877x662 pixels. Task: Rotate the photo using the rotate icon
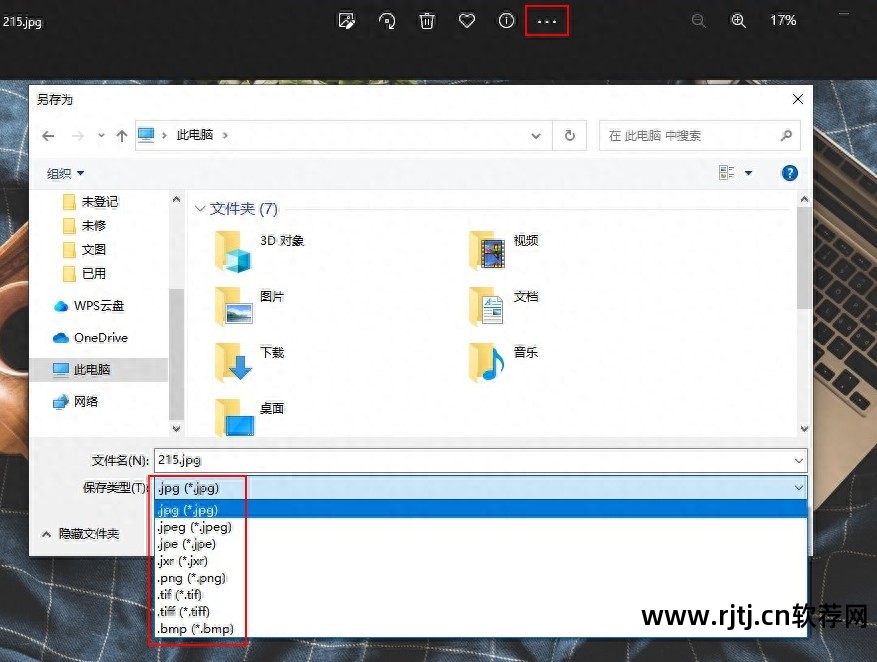point(387,21)
